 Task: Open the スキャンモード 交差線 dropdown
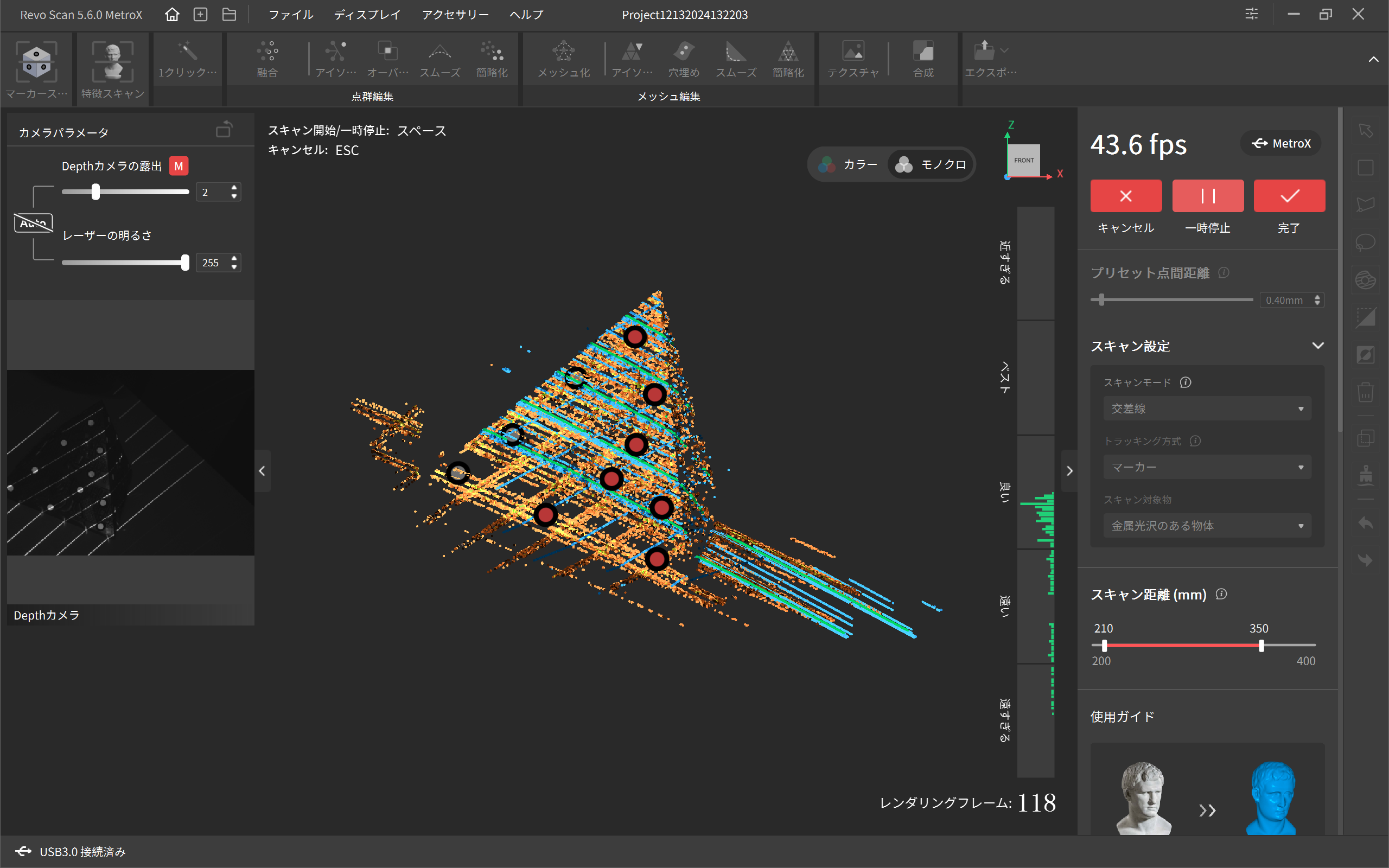click(1207, 409)
